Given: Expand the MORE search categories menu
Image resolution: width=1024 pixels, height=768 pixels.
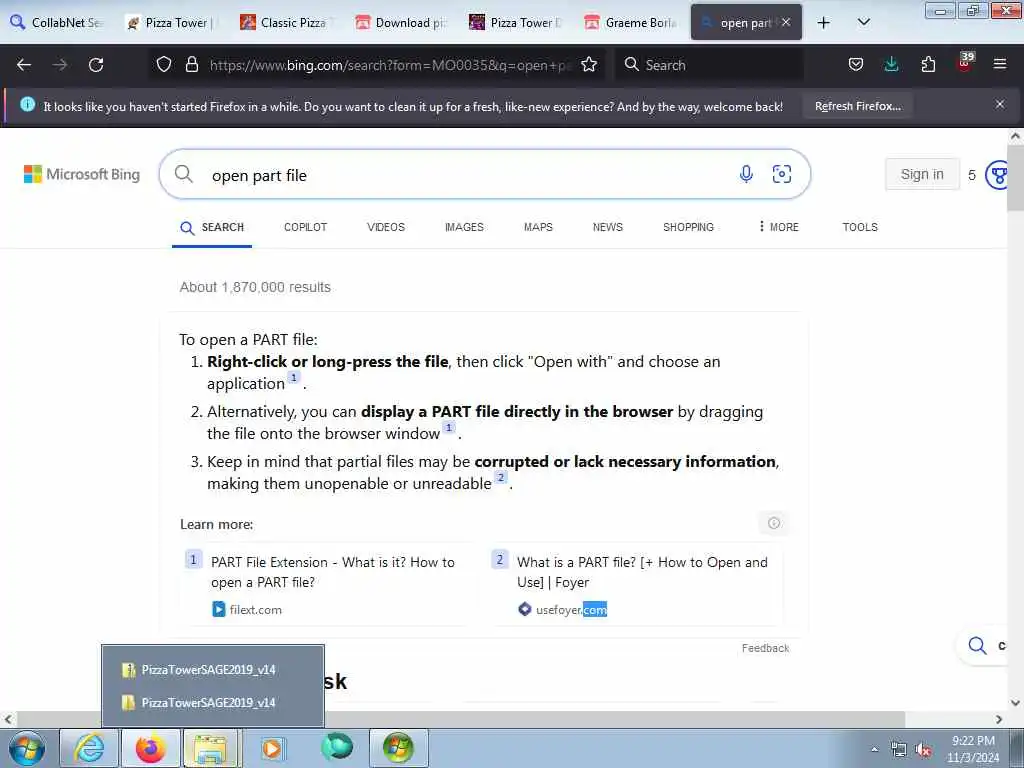Looking at the screenshot, I should pyautogui.click(x=778, y=227).
